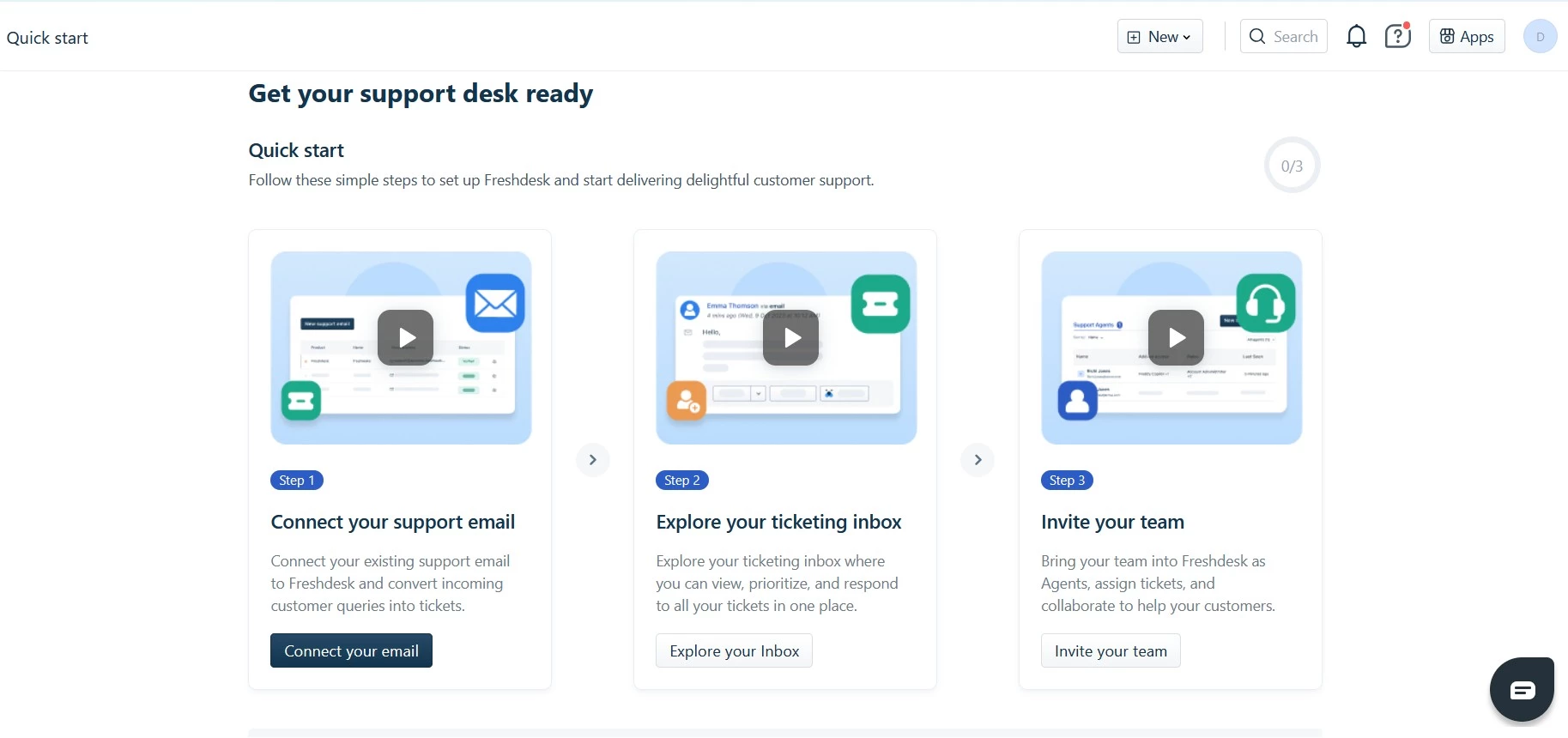This screenshot has height=738, width=1568.
Task: Play the Connect your support email video
Action: [405, 337]
